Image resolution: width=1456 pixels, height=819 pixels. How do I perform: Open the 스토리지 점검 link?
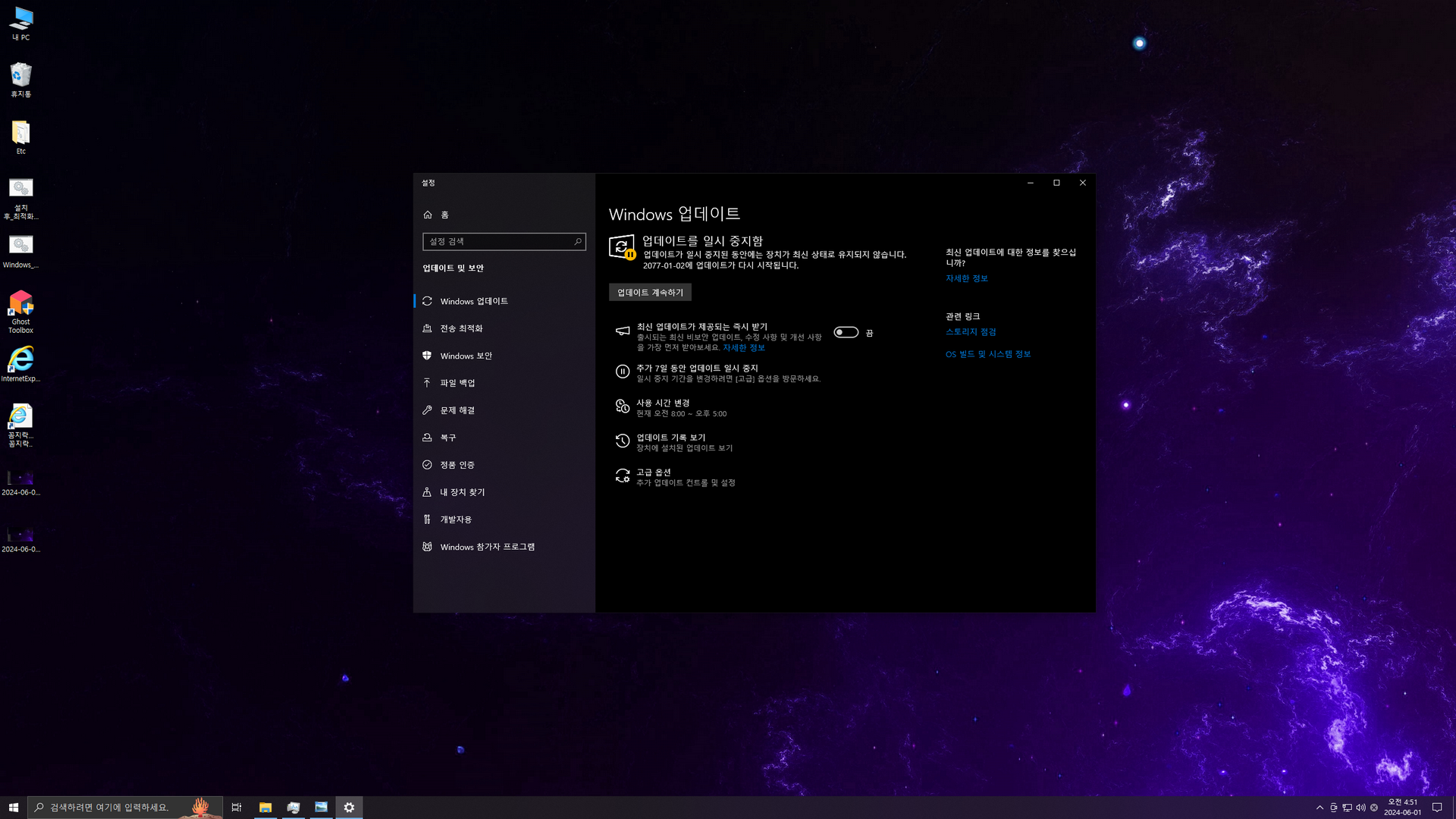[x=970, y=332]
